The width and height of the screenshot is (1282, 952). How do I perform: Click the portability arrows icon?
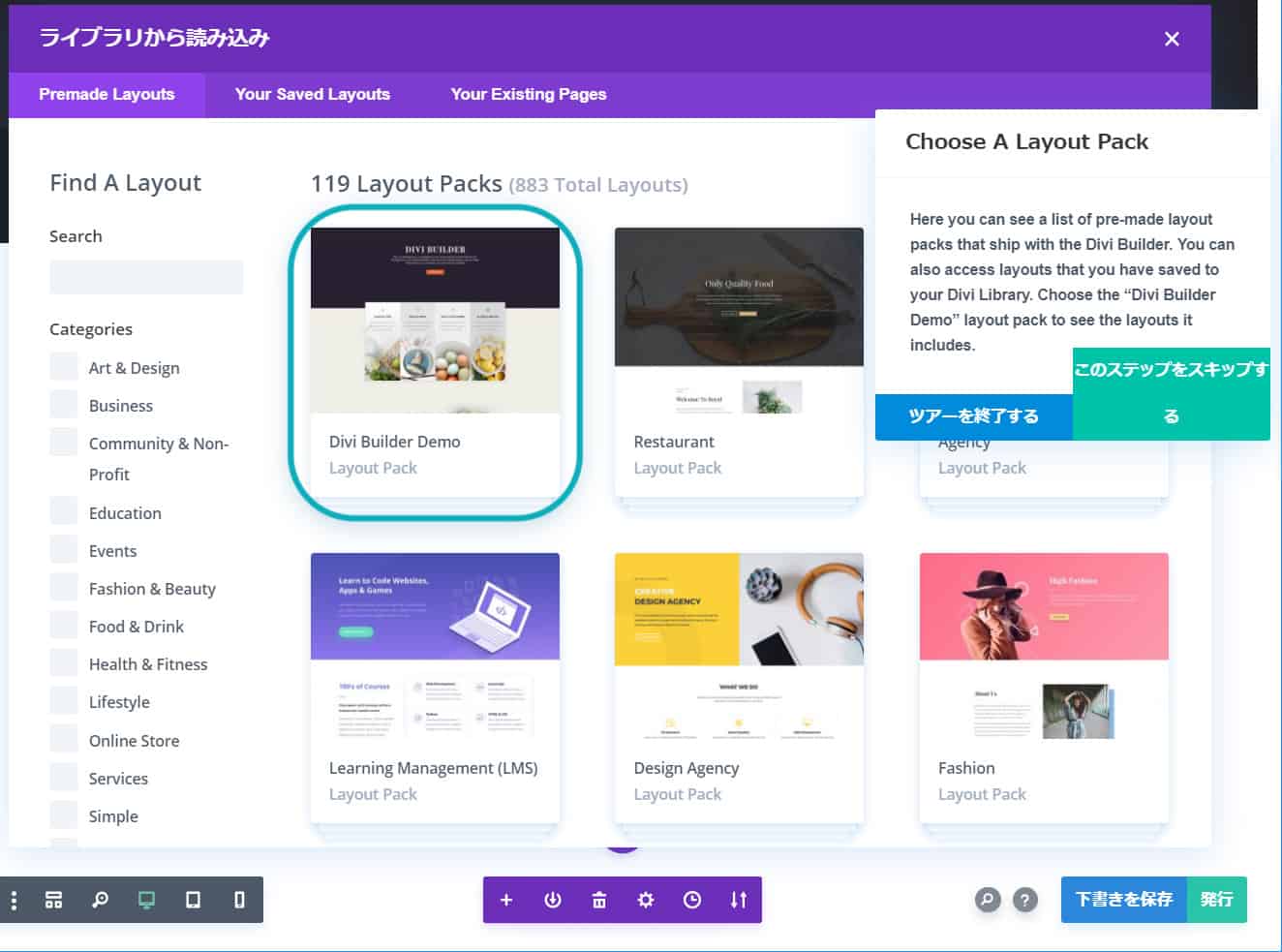tap(739, 900)
